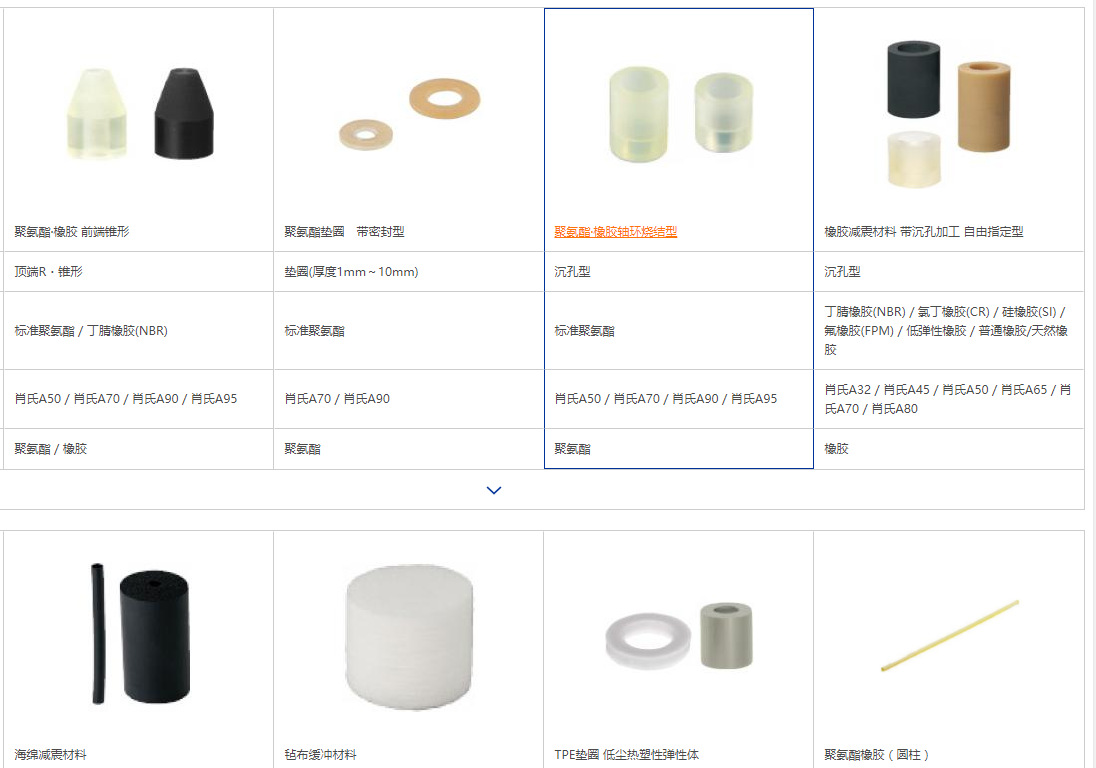Image resolution: width=1096 pixels, height=768 pixels.
Task: Click the black and tan damper cylinders image
Action: click(x=949, y=114)
